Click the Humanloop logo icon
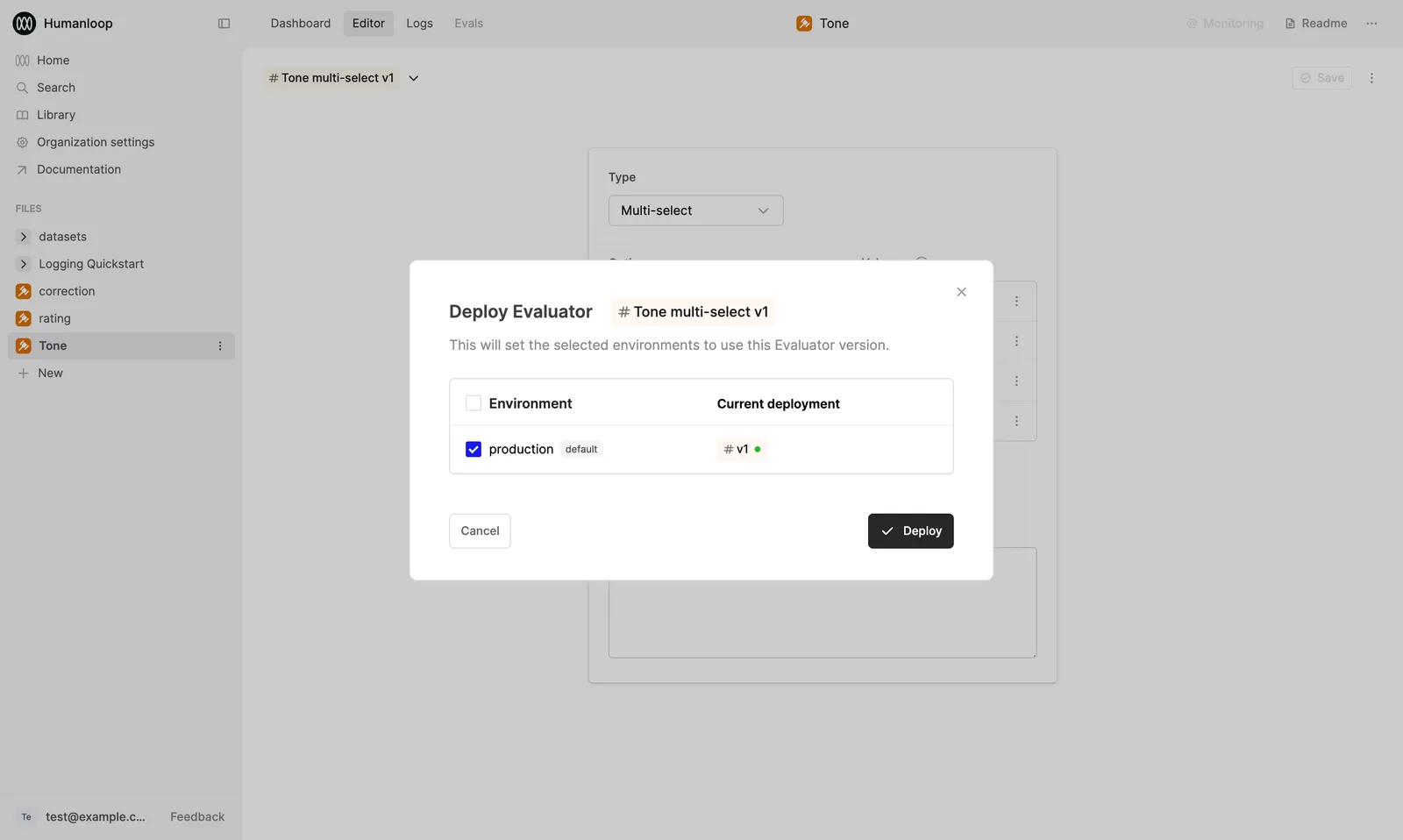Screen dimensions: 1403x840 point(25,24)
